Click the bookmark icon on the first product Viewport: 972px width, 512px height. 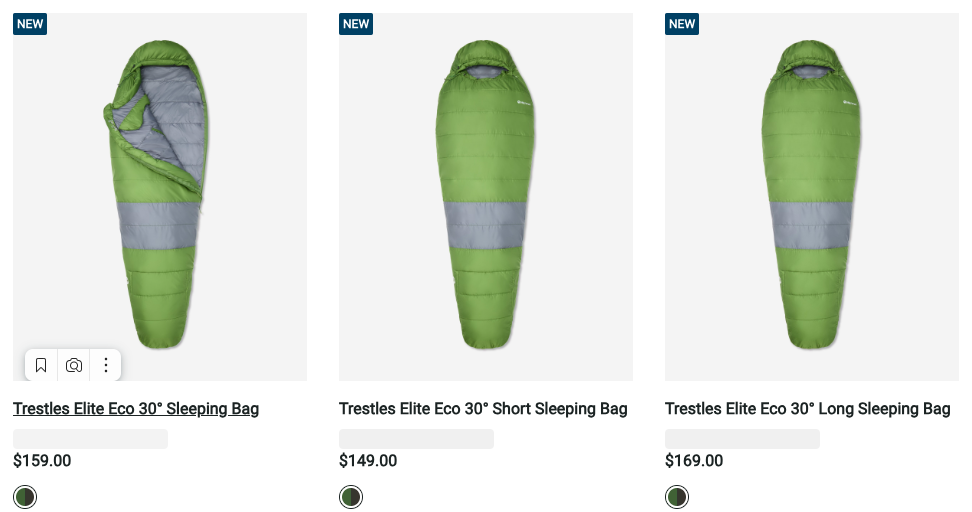41,365
